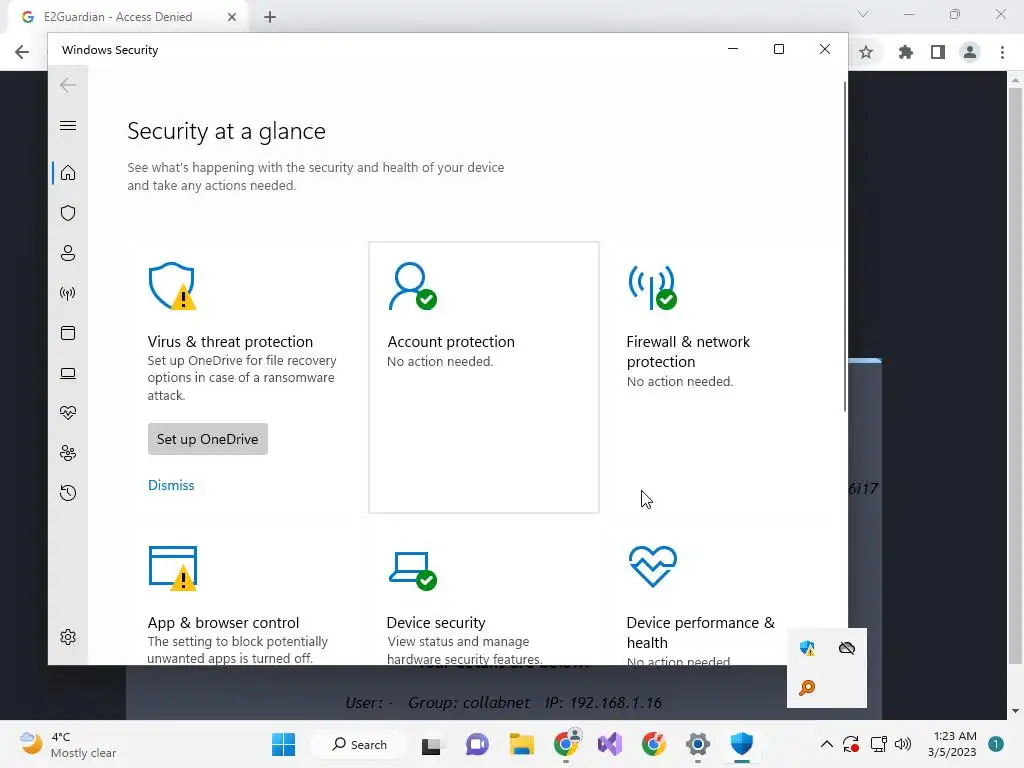Open File Explorer from the taskbar

522,744
